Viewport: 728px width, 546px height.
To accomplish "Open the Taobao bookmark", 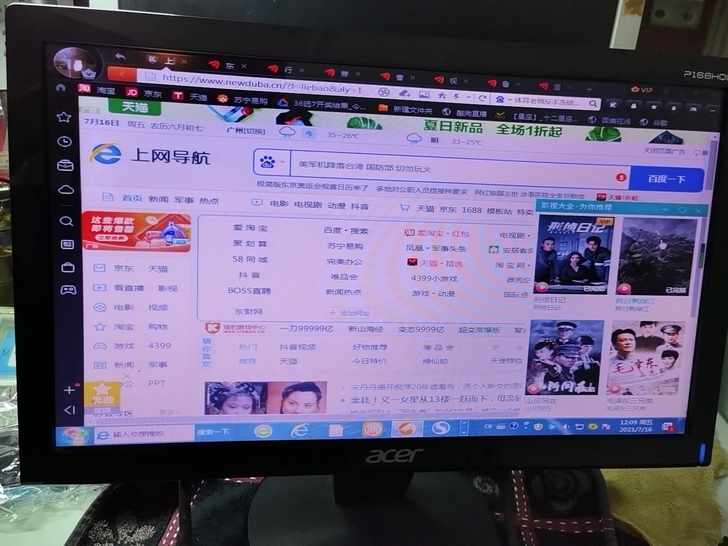I will pos(98,90).
